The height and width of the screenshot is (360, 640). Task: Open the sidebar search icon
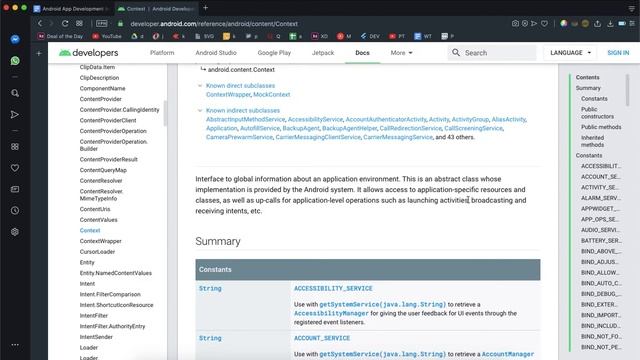15,93
